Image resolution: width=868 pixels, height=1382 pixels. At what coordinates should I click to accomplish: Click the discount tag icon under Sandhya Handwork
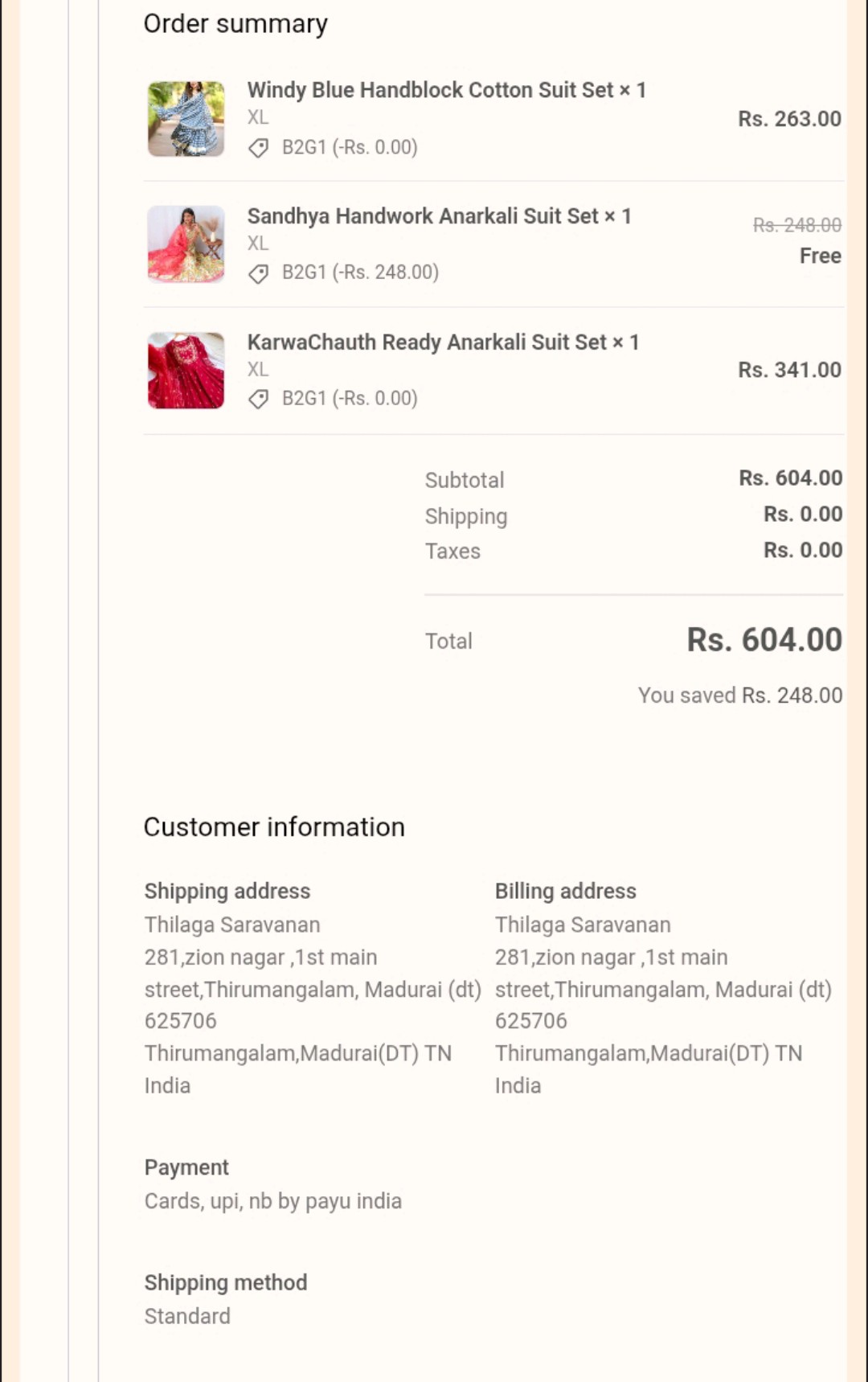point(258,274)
